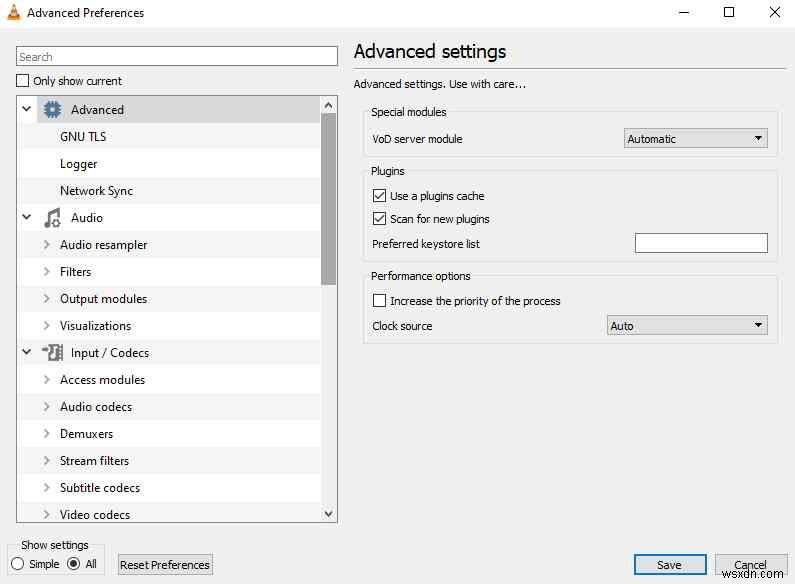795x584 pixels.
Task: Uncheck Use a plugins cache
Action: [379, 196]
